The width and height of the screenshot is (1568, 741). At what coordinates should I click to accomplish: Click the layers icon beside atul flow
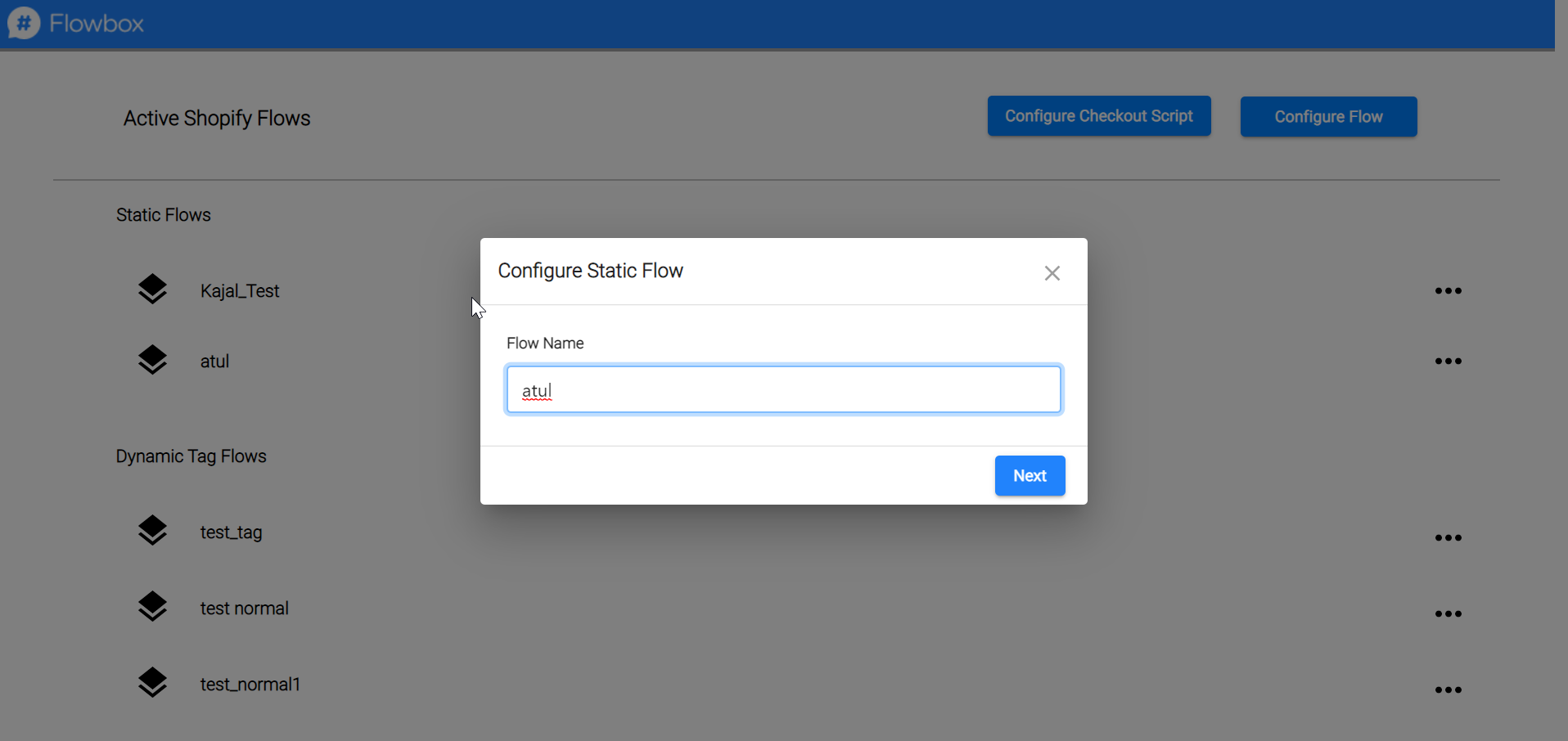coord(152,360)
